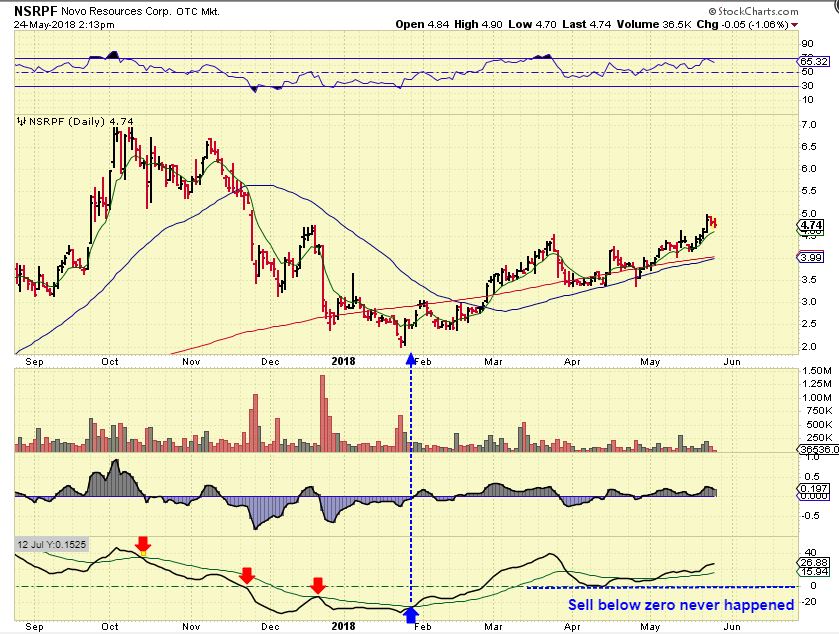
Task: Click the 750K volume axis label
Action: click(817, 411)
